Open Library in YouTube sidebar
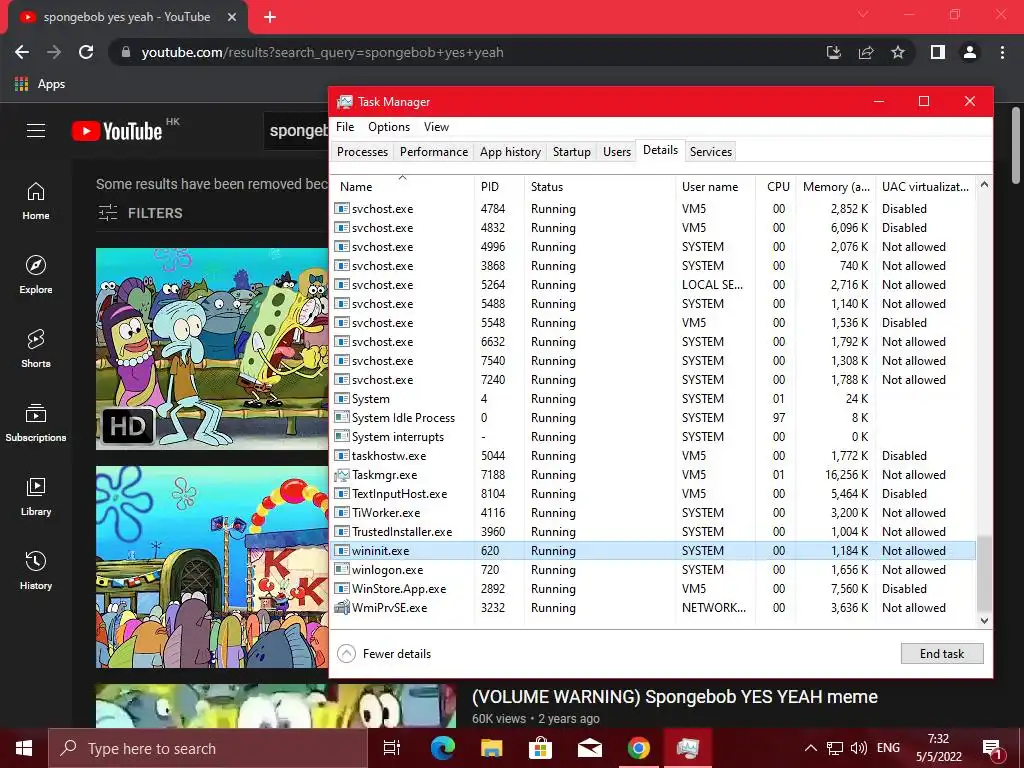Image resolution: width=1024 pixels, height=768 pixels. (x=36, y=497)
